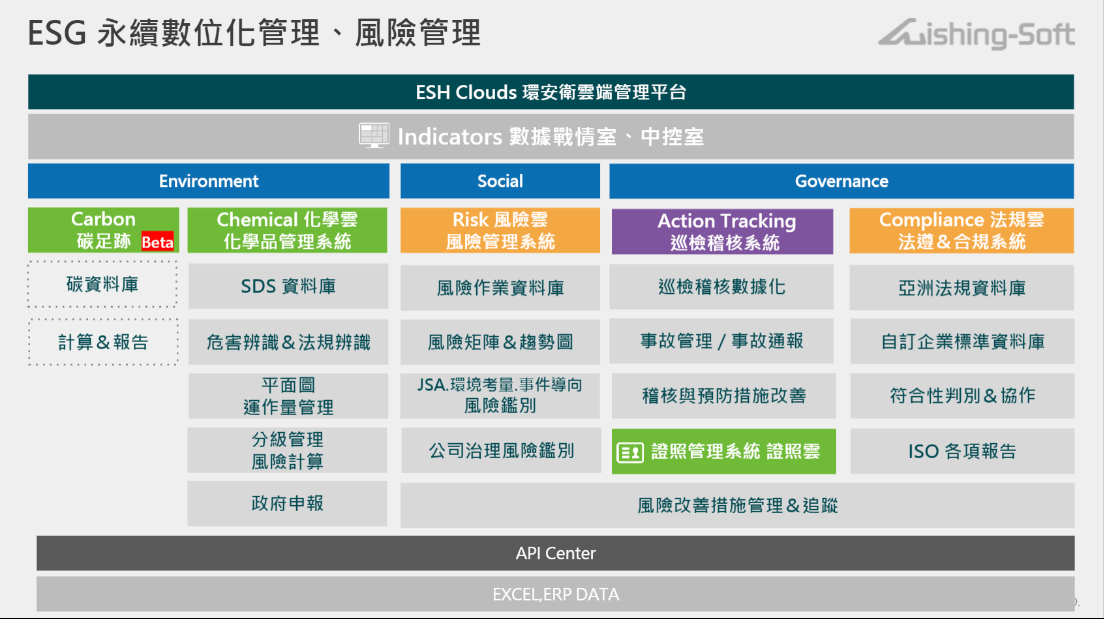Select 稽核與預防措施改善
Viewport: 1104px width, 619px height.
[x=724, y=396]
